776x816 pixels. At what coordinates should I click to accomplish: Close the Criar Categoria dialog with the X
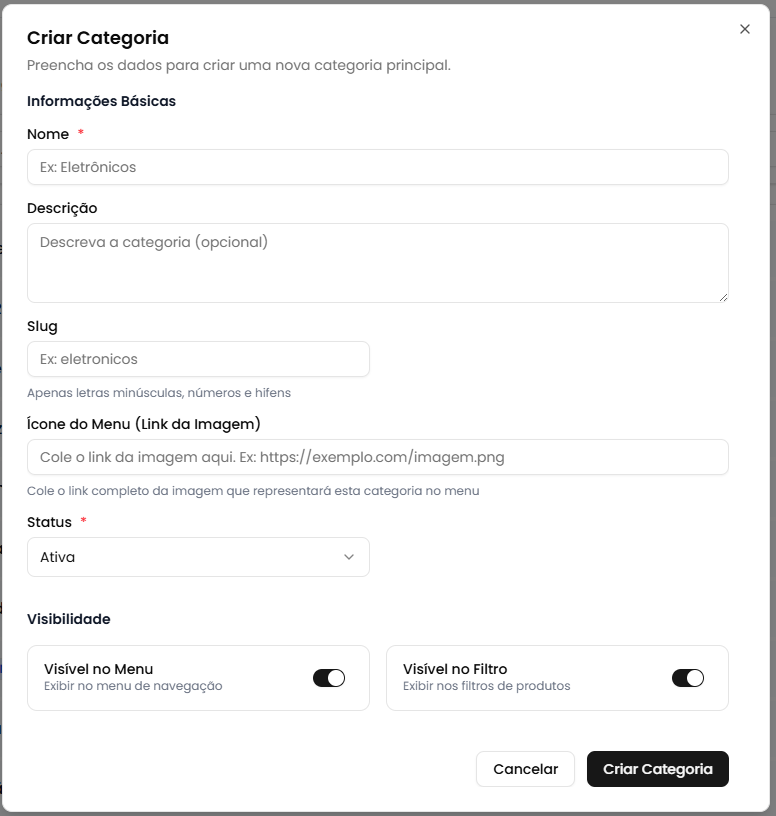click(745, 29)
